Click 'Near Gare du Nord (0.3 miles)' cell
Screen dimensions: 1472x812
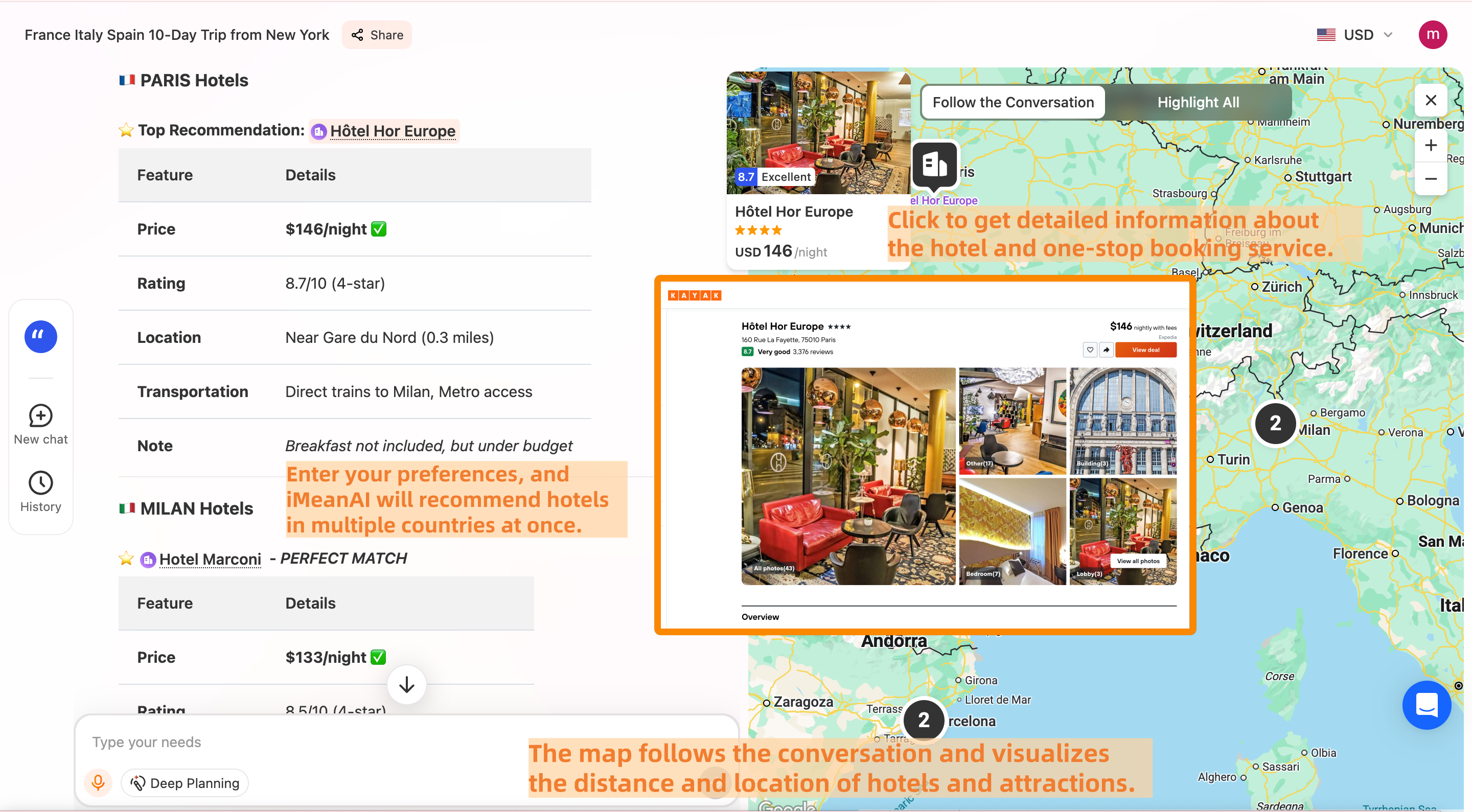point(389,338)
